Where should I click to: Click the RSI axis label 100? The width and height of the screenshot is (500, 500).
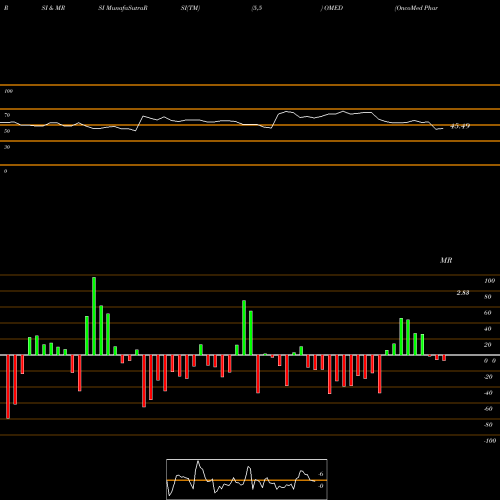(x=8, y=91)
